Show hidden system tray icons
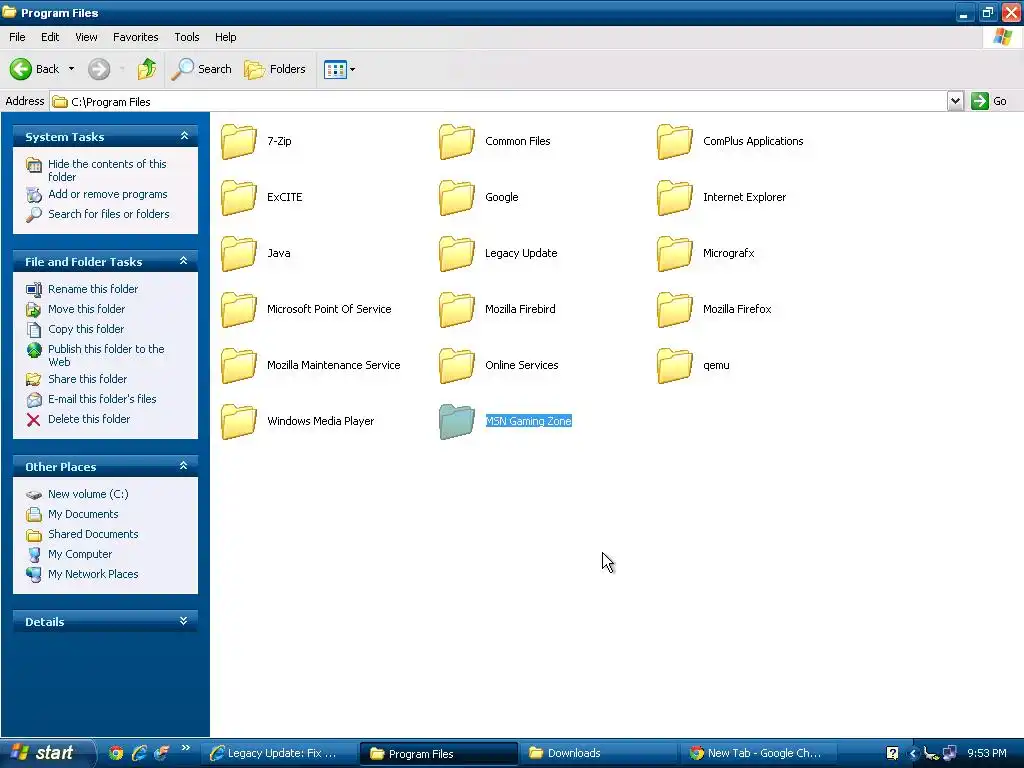Viewport: 1024px width, 768px height. click(x=913, y=754)
